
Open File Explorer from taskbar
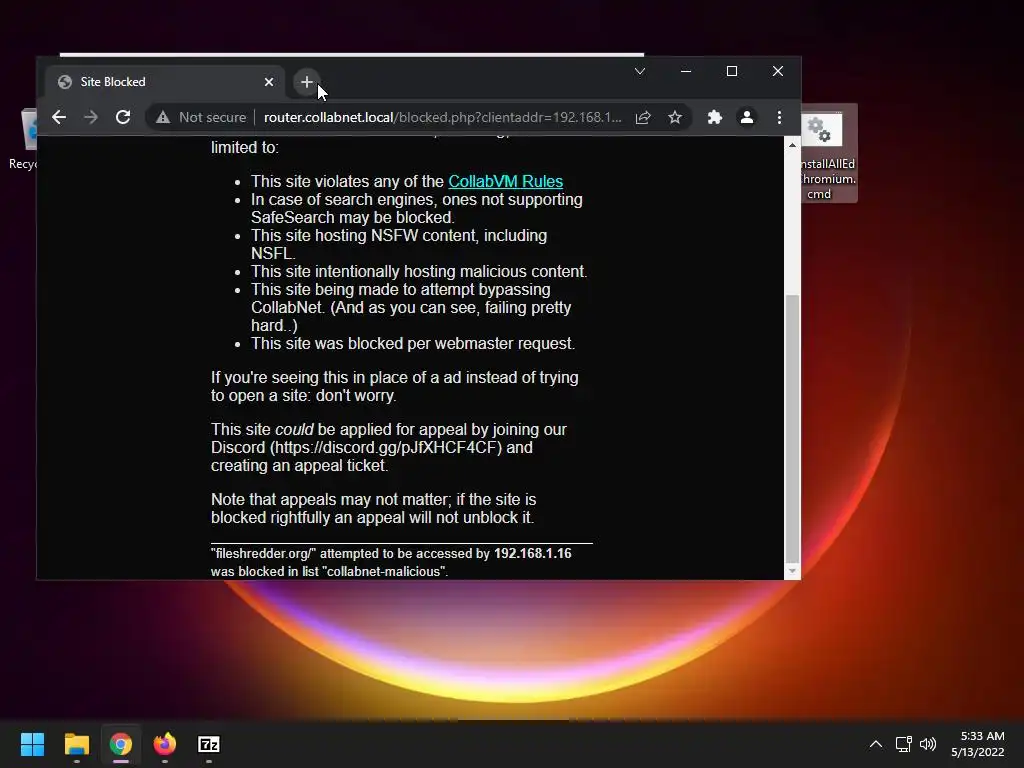[x=76, y=744]
